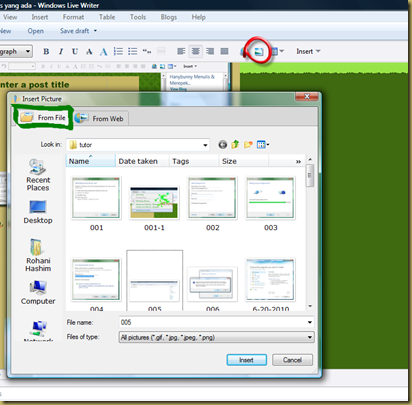The image size is (412, 405).
Task: Open the File name dropdown list
Action: pyautogui.click(x=310, y=322)
